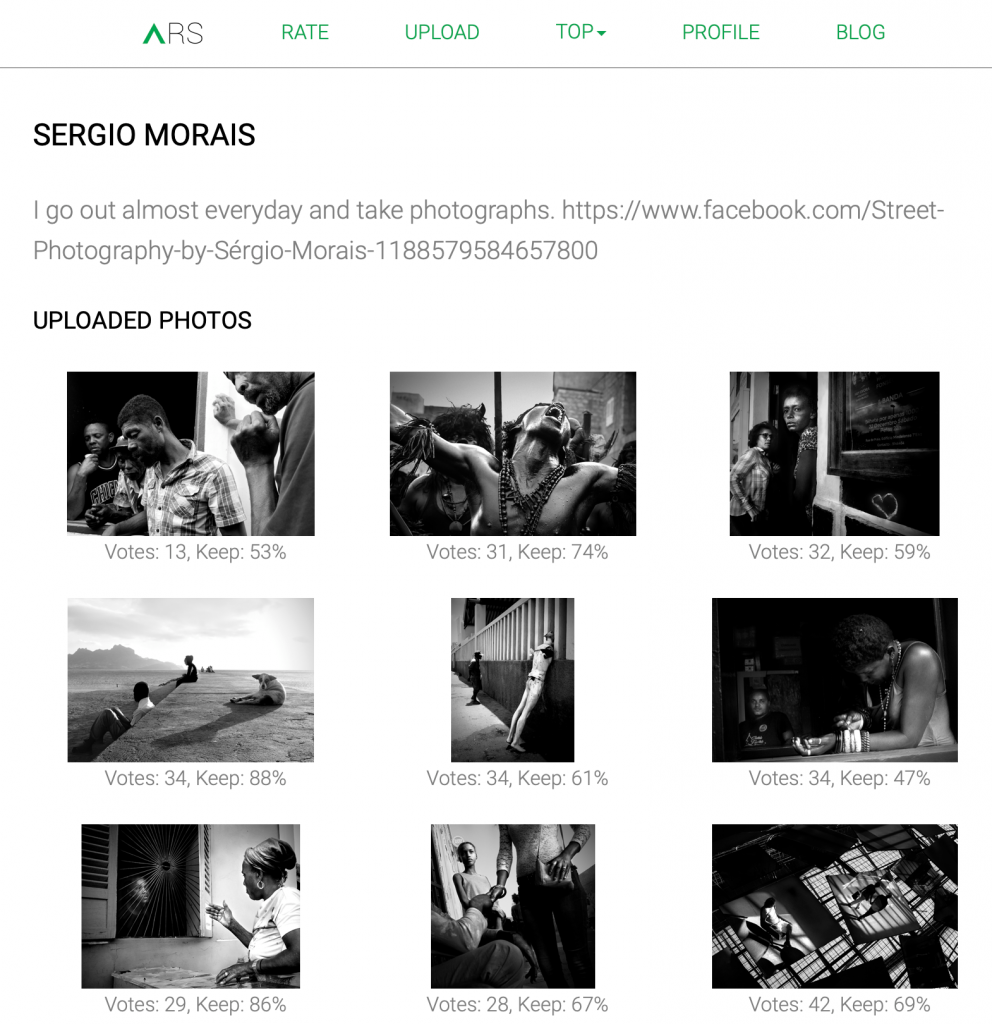Open photo of woman gesturing near shutters
Image resolution: width=992 pixels, height=1024 pixels.
tap(191, 906)
